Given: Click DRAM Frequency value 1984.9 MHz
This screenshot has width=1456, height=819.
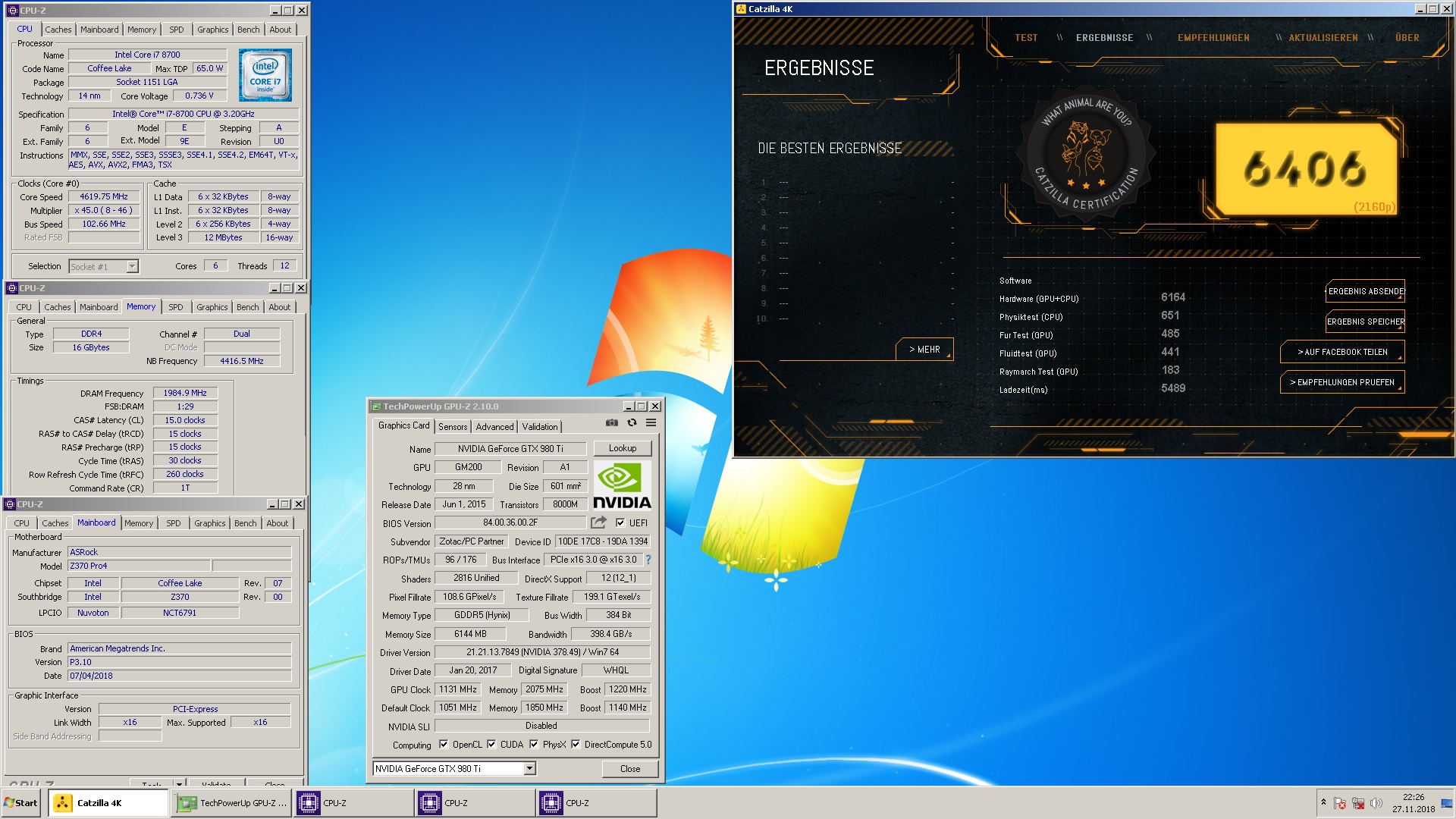Looking at the screenshot, I should tap(185, 393).
